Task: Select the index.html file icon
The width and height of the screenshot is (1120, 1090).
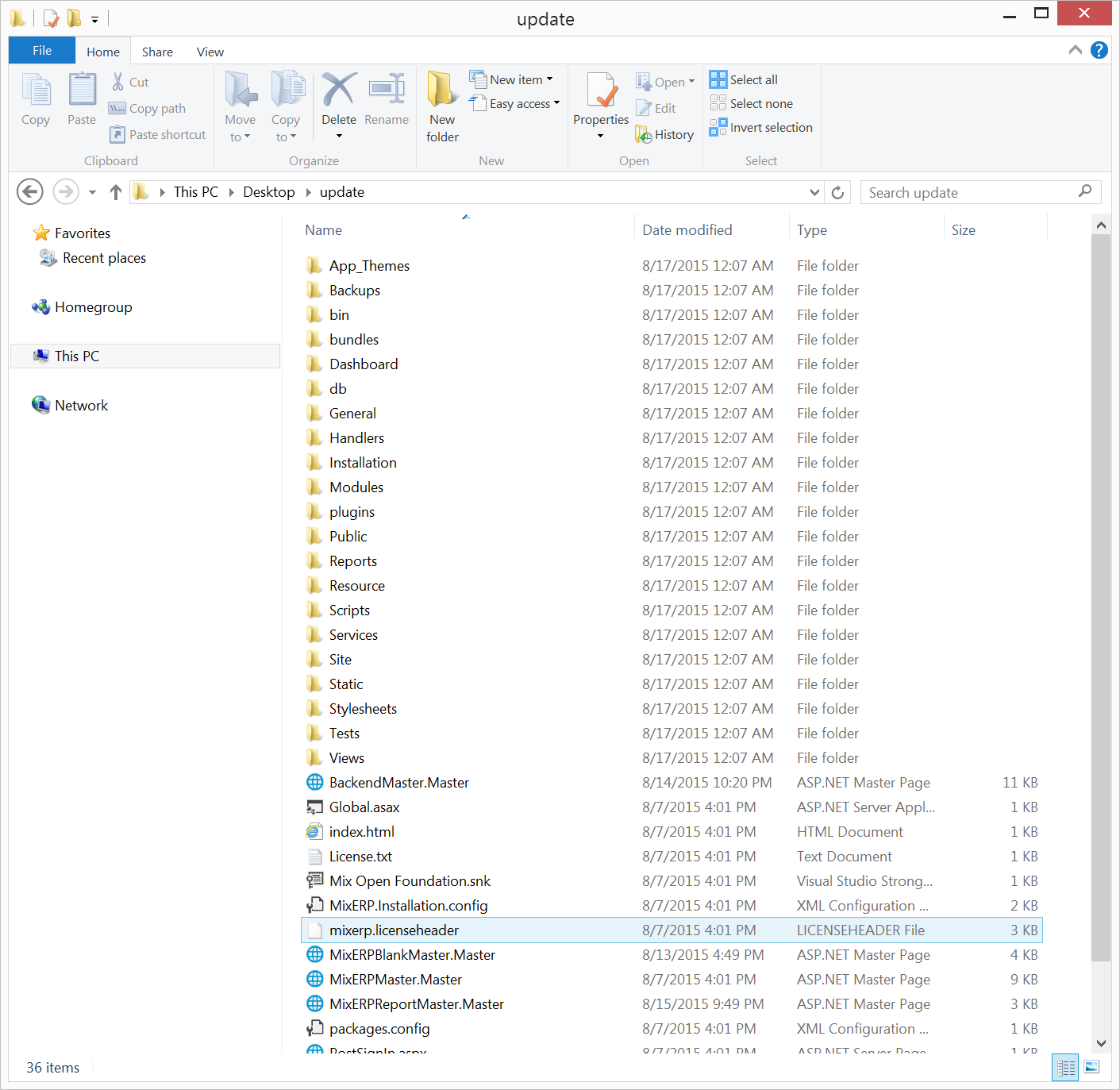Action: coord(314,831)
